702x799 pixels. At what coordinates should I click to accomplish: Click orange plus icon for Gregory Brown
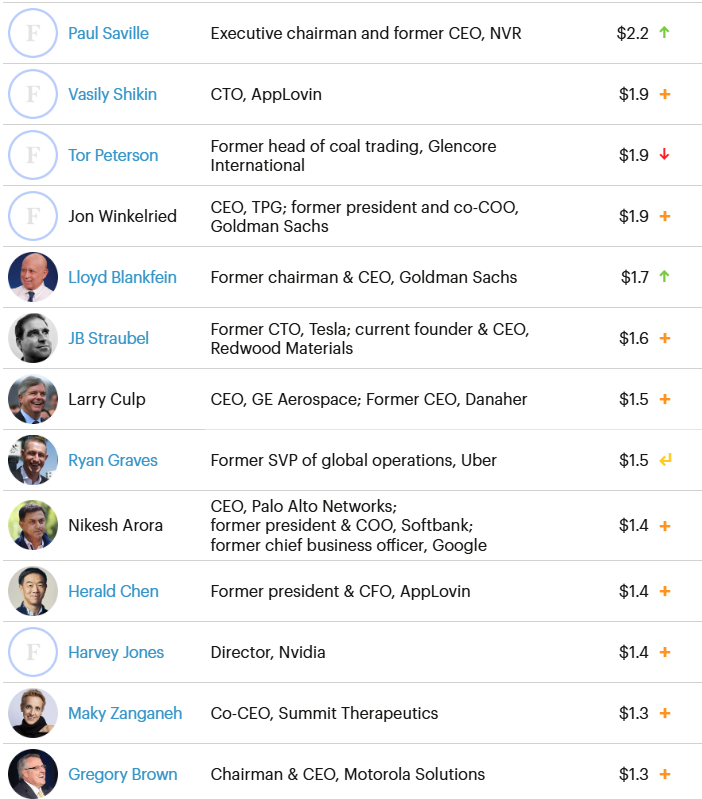tap(665, 774)
